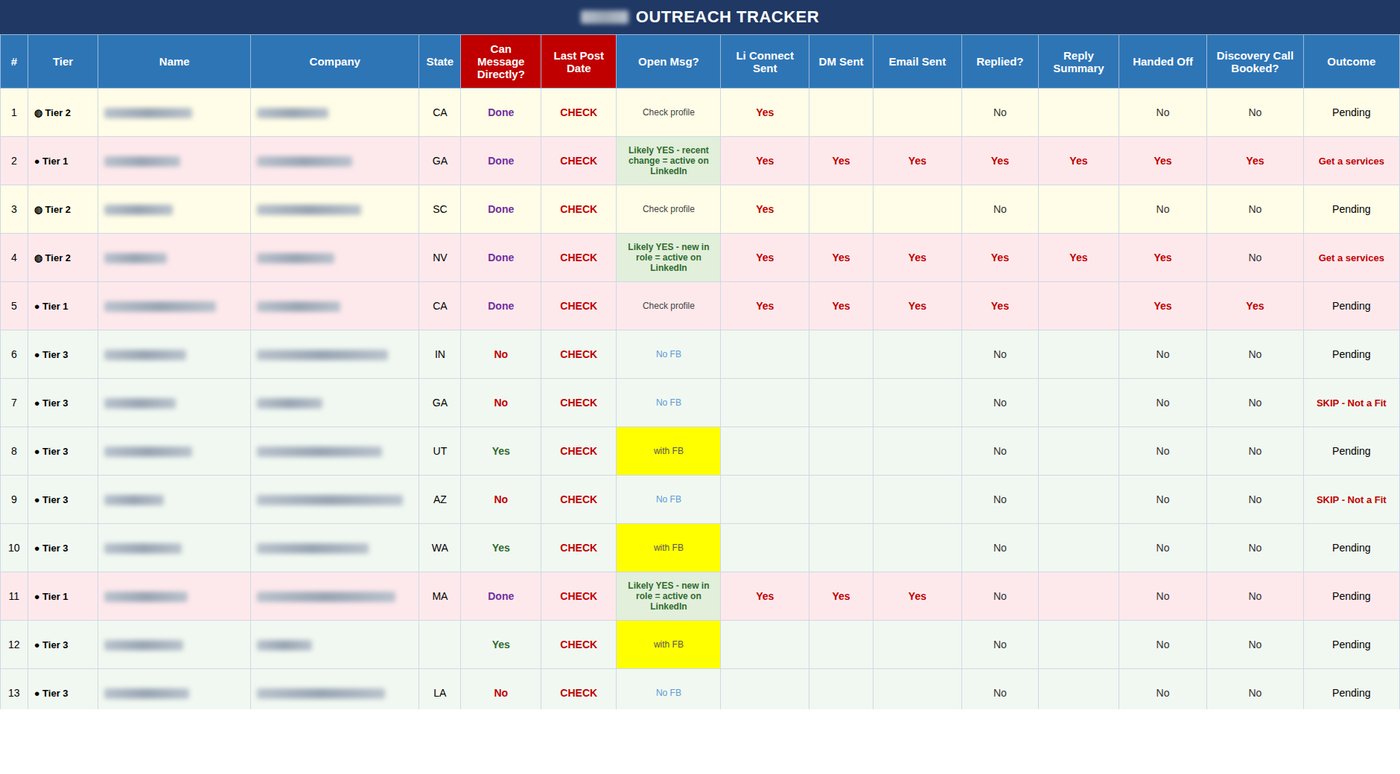Screen dimensions: 1400x774
Task: Select the State column header
Action: pyautogui.click(x=440, y=61)
